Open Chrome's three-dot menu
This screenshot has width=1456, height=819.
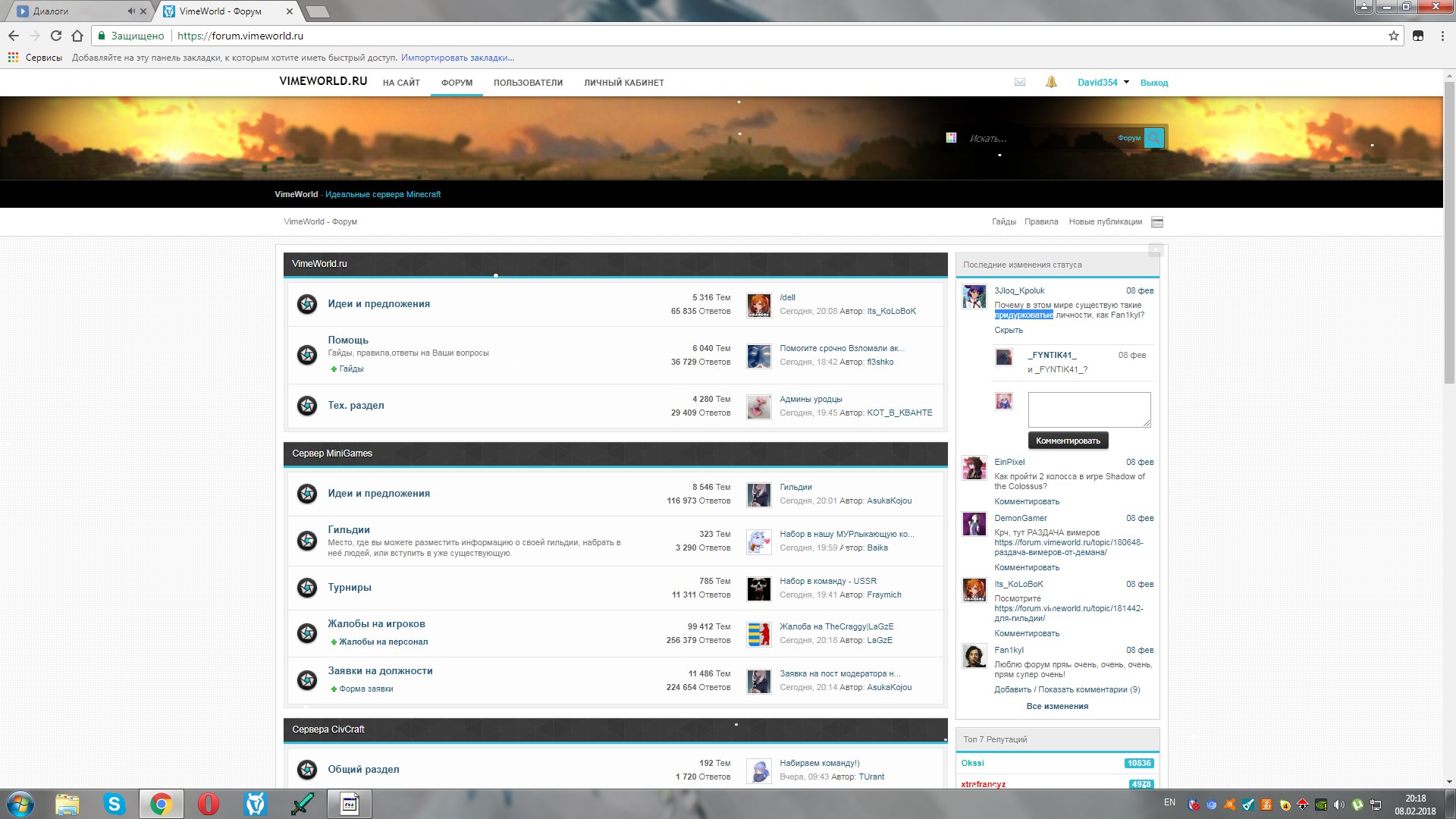[x=1442, y=36]
